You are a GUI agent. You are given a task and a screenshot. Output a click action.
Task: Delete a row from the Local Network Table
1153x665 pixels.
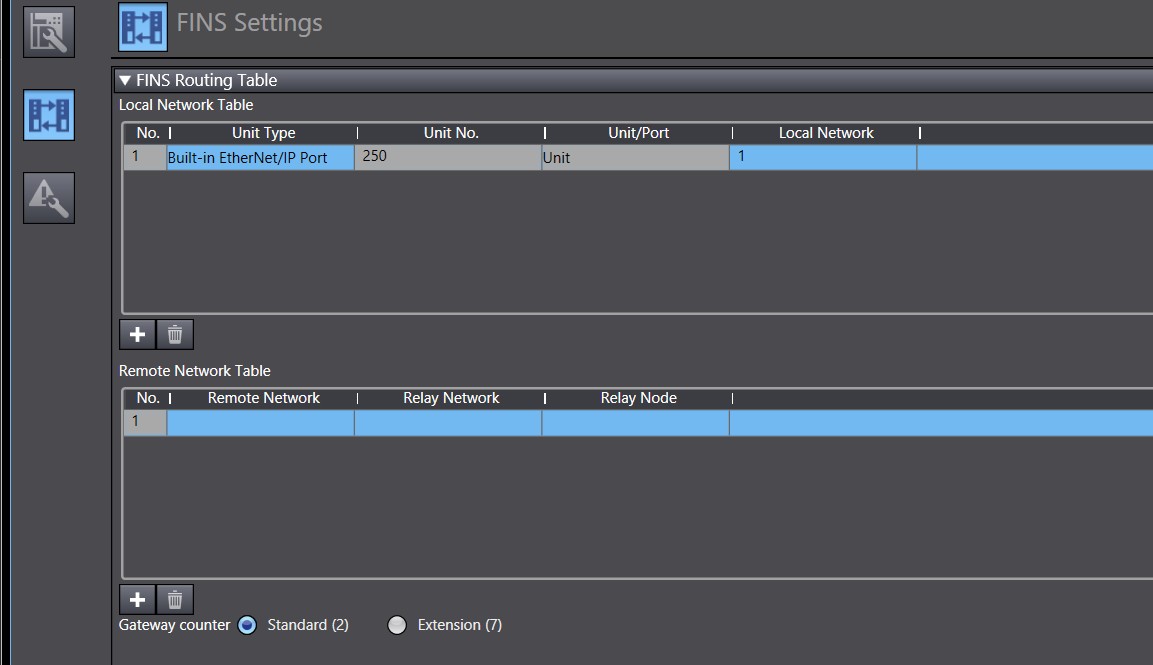click(x=175, y=335)
